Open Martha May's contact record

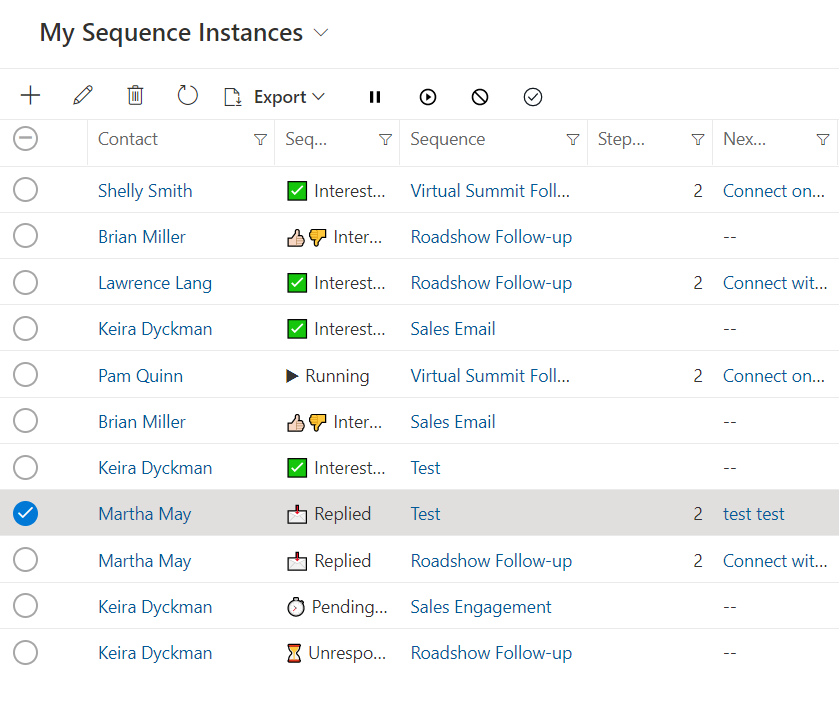(144, 513)
